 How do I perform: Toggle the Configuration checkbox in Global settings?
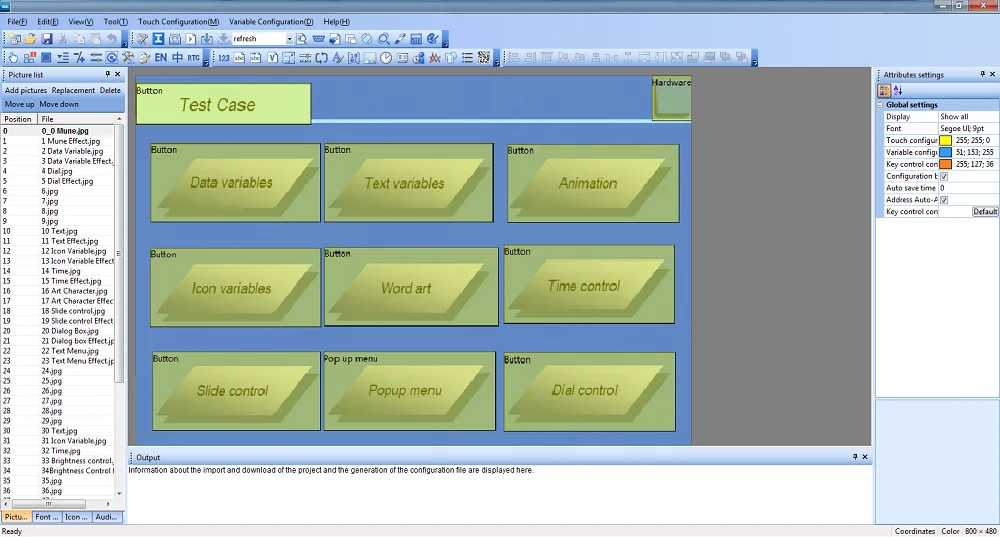click(x=944, y=176)
